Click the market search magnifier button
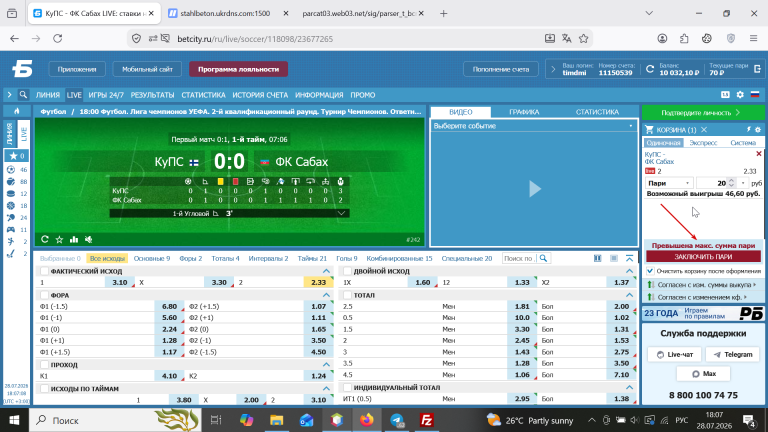The height and width of the screenshot is (432, 768). pyautogui.click(x=543, y=258)
